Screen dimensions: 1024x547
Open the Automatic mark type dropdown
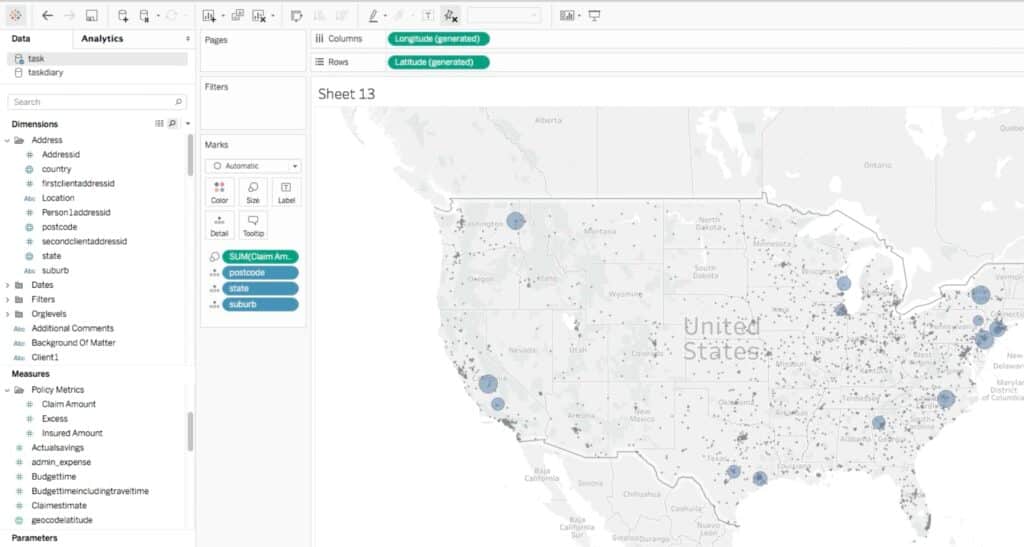point(253,166)
